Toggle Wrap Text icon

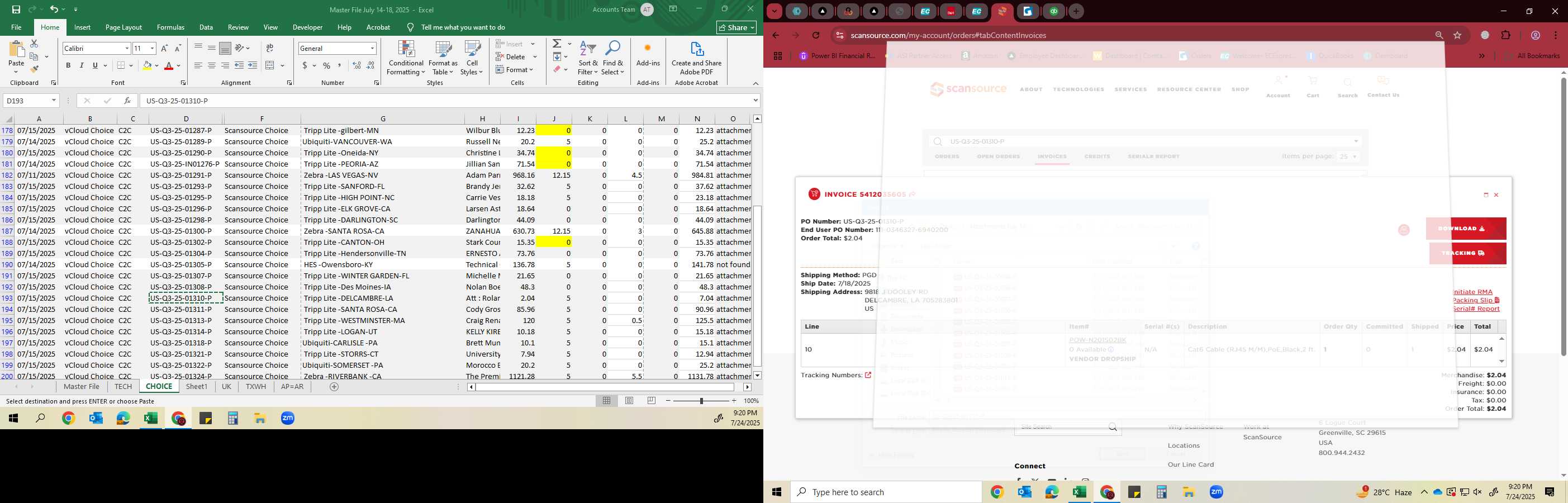270,48
